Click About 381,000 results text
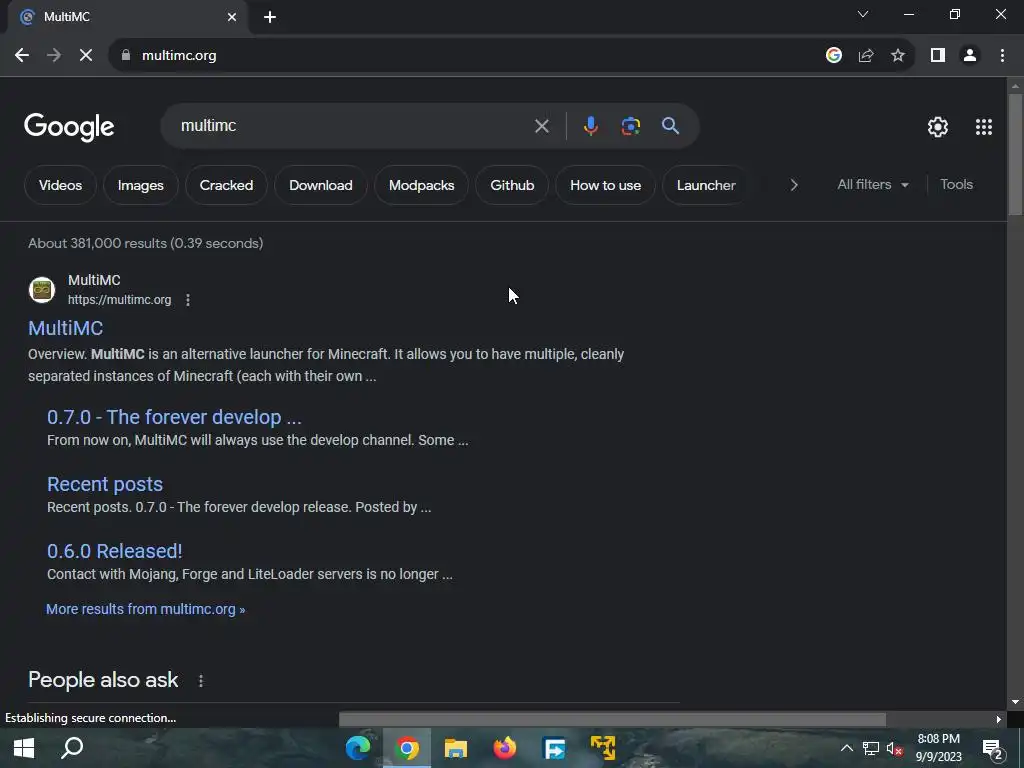1024x768 pixels. 146,244
